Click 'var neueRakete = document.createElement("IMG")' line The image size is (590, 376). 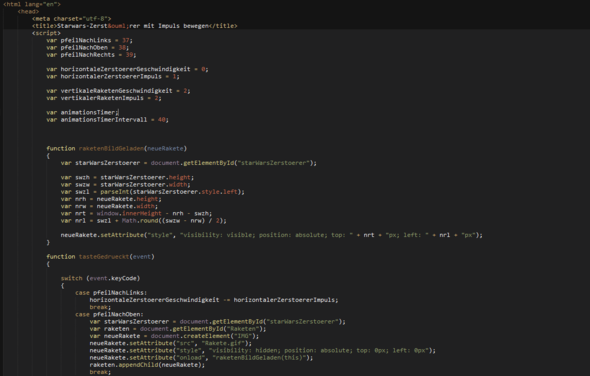174,336
